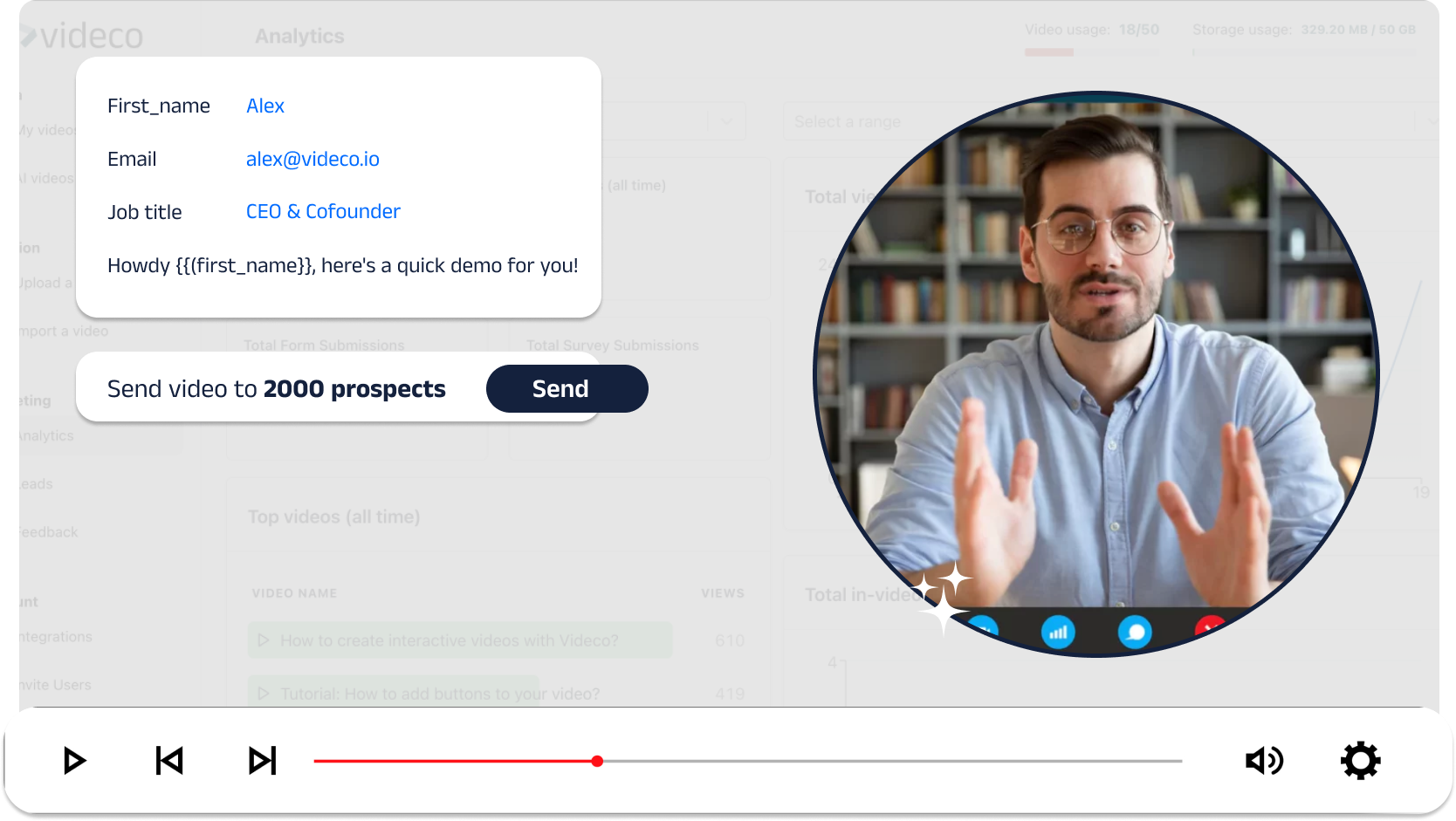The width and height of the screenshot is (1456, 821).
Task: Click the Job title field label
Action: point(145,212)
